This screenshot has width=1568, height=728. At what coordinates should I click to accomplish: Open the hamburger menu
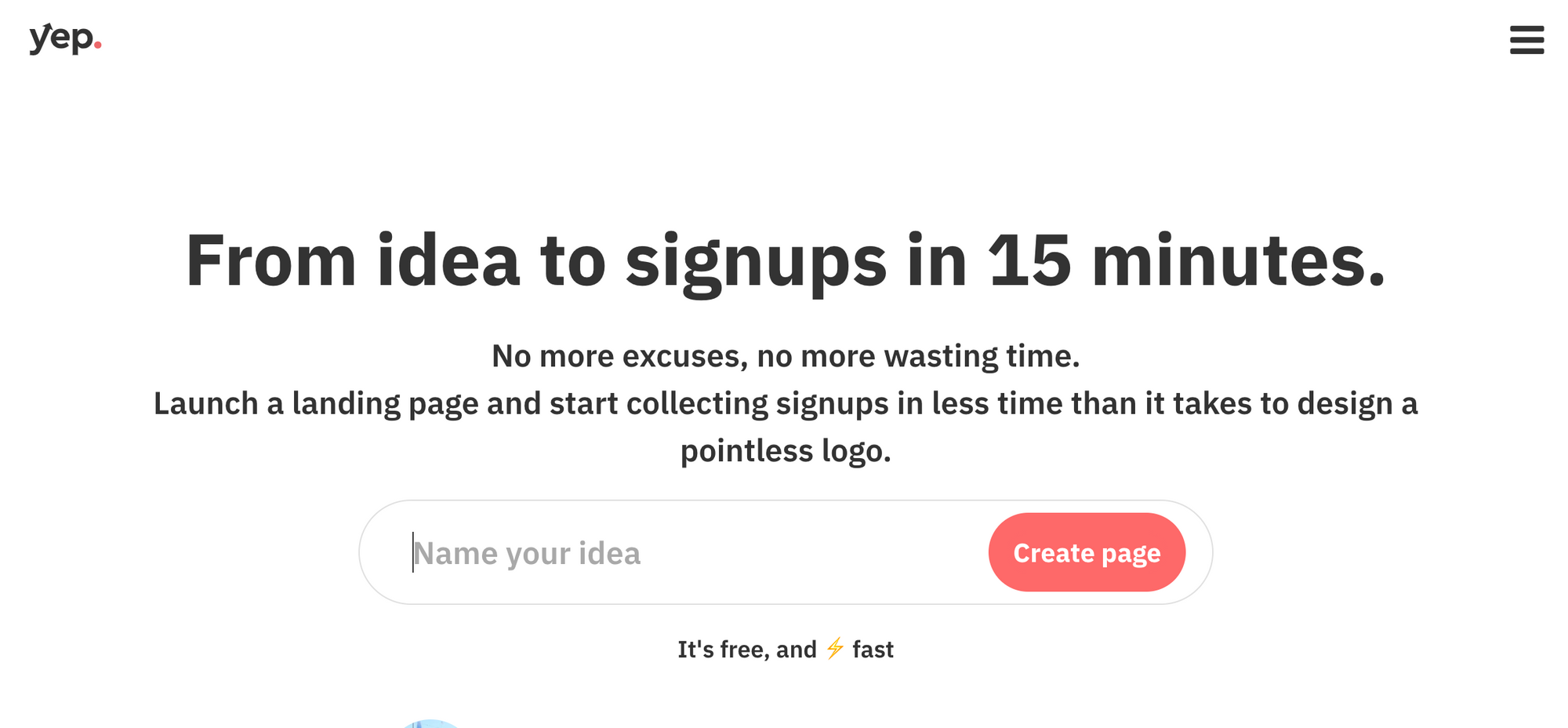(1526, 40)
